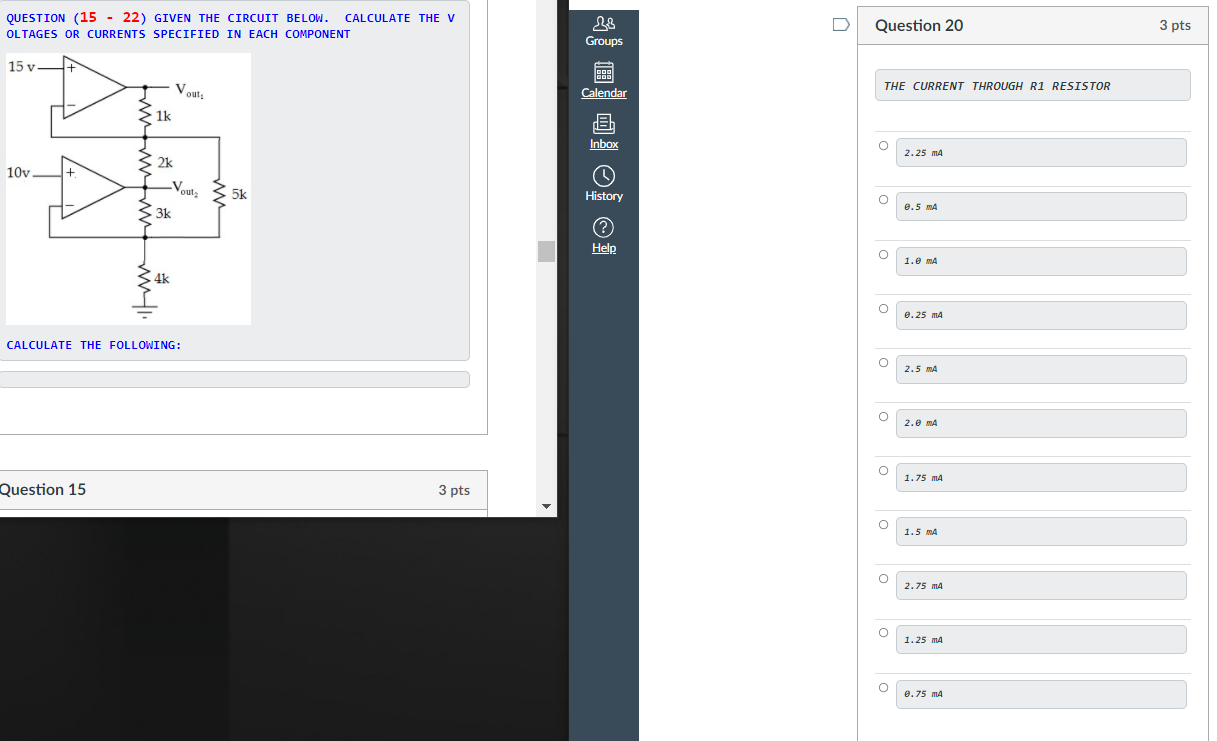
Task: Click the '3 pts' label for Question 20
Action: (x=1175, y=25)
